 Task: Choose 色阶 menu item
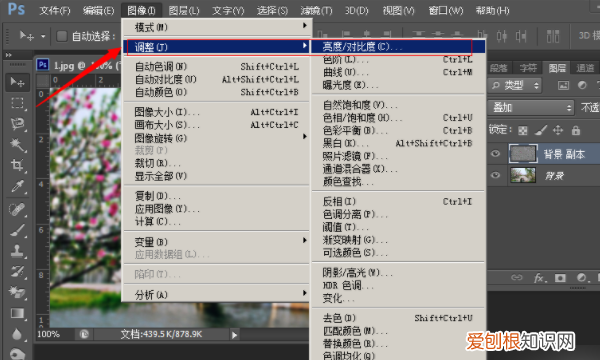point(398,59)
